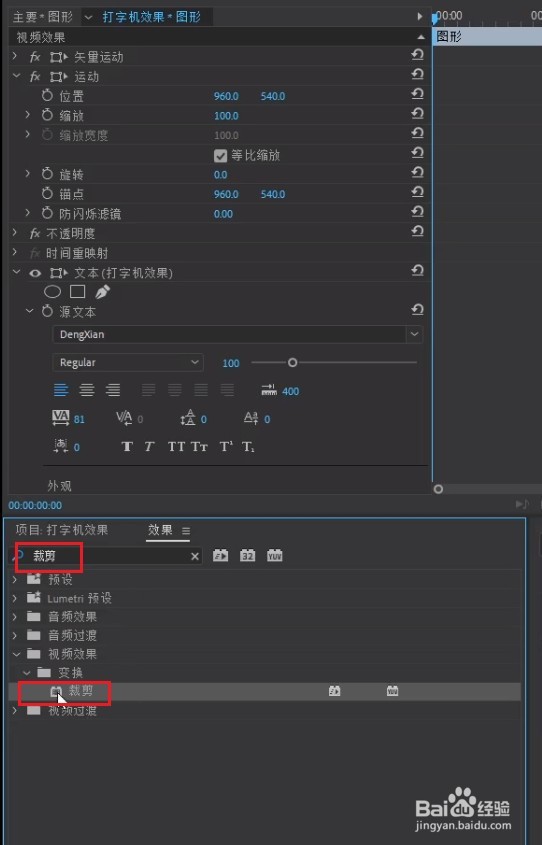Toggle 位置 animation stopwatch
The image size is (542, 845).
[47, 95]
